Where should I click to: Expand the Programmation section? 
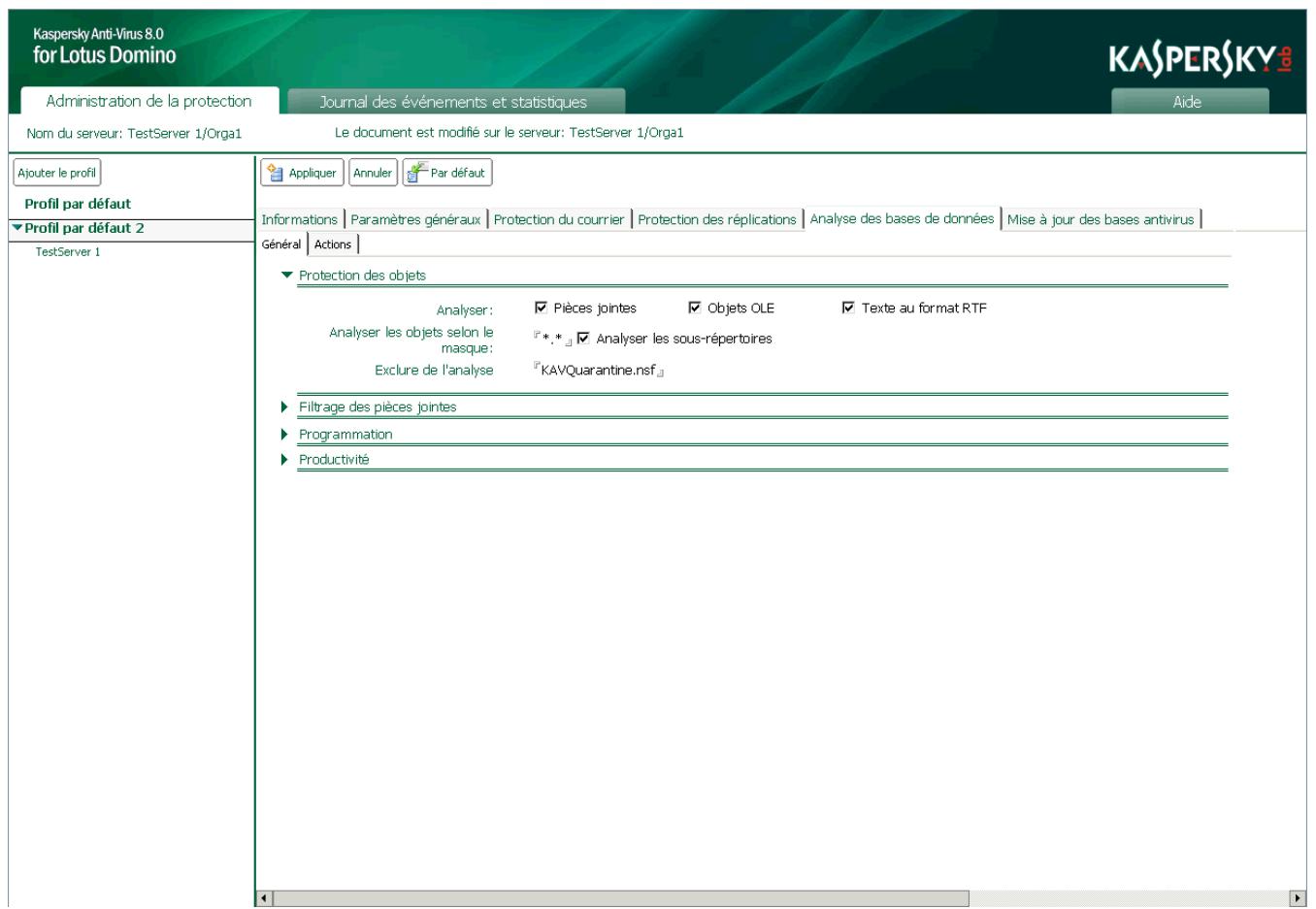pyautogui.click(x=284, y=435)
